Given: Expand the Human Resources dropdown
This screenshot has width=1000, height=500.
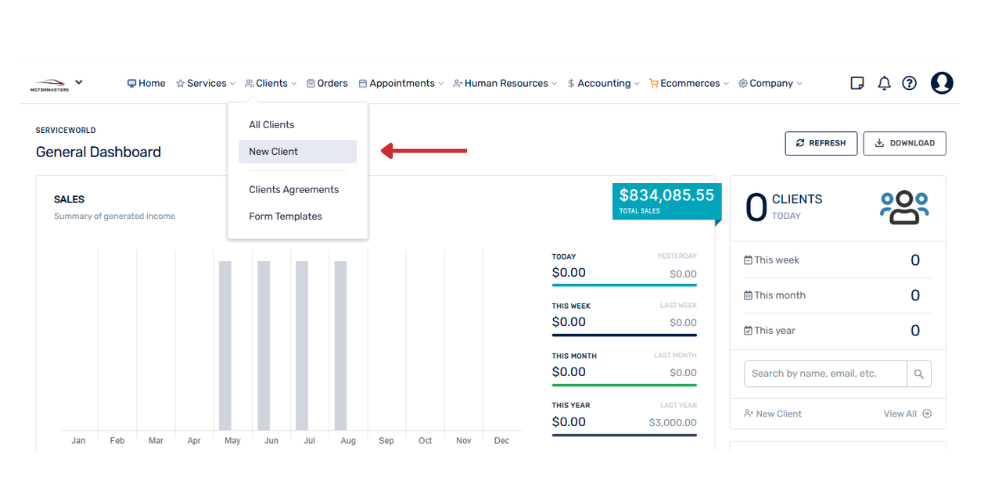Looking at the screenshot, I should coord(505,84).
